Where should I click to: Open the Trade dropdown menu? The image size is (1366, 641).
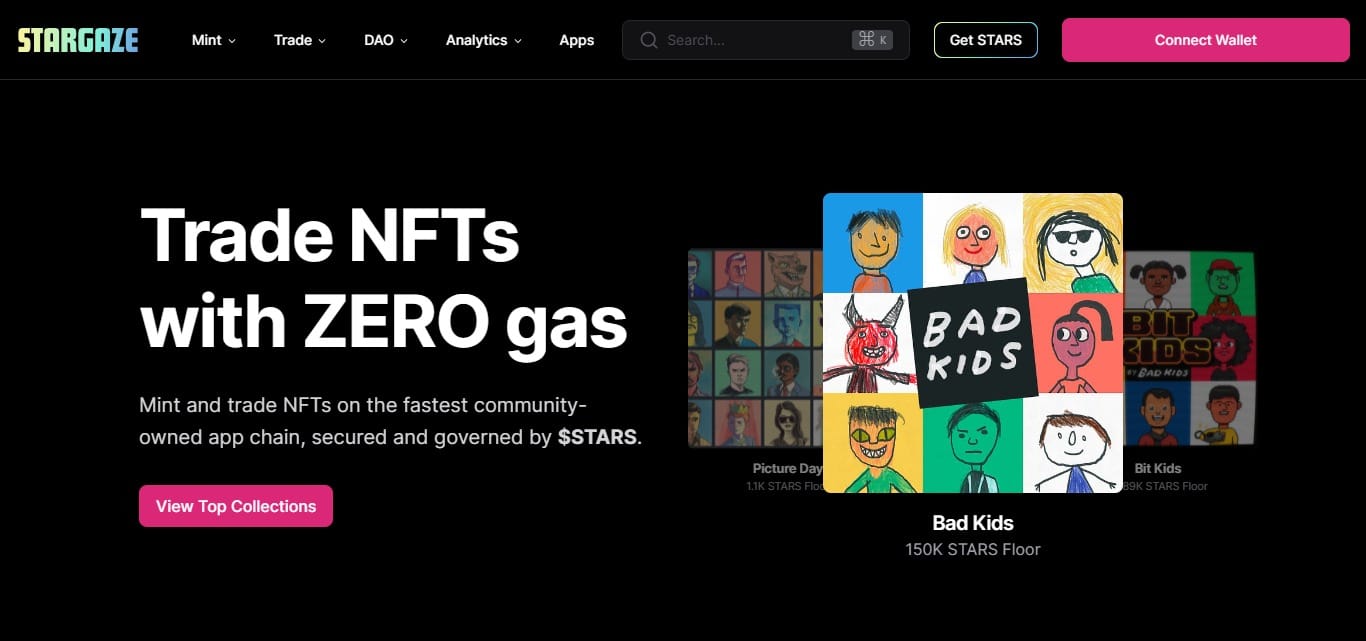299,40
